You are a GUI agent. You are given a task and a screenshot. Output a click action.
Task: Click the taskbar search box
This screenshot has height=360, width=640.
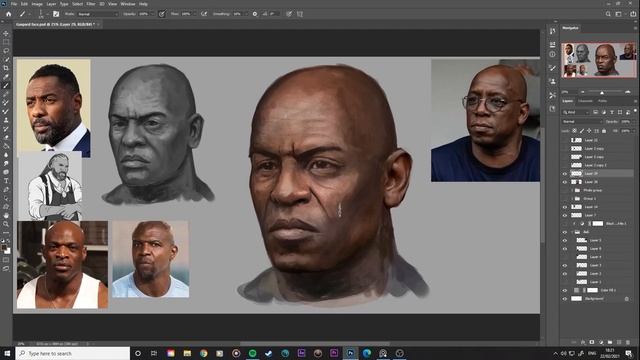point(73,353)
